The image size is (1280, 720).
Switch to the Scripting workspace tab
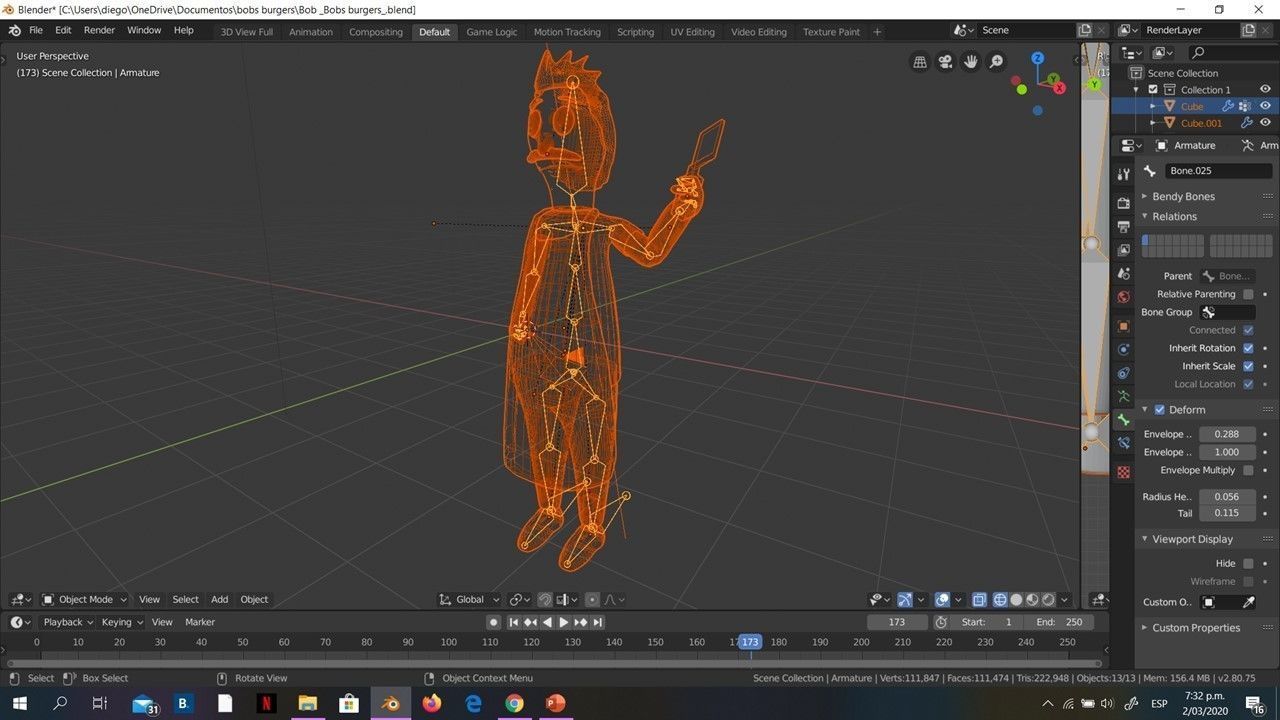tap(635, 32)
